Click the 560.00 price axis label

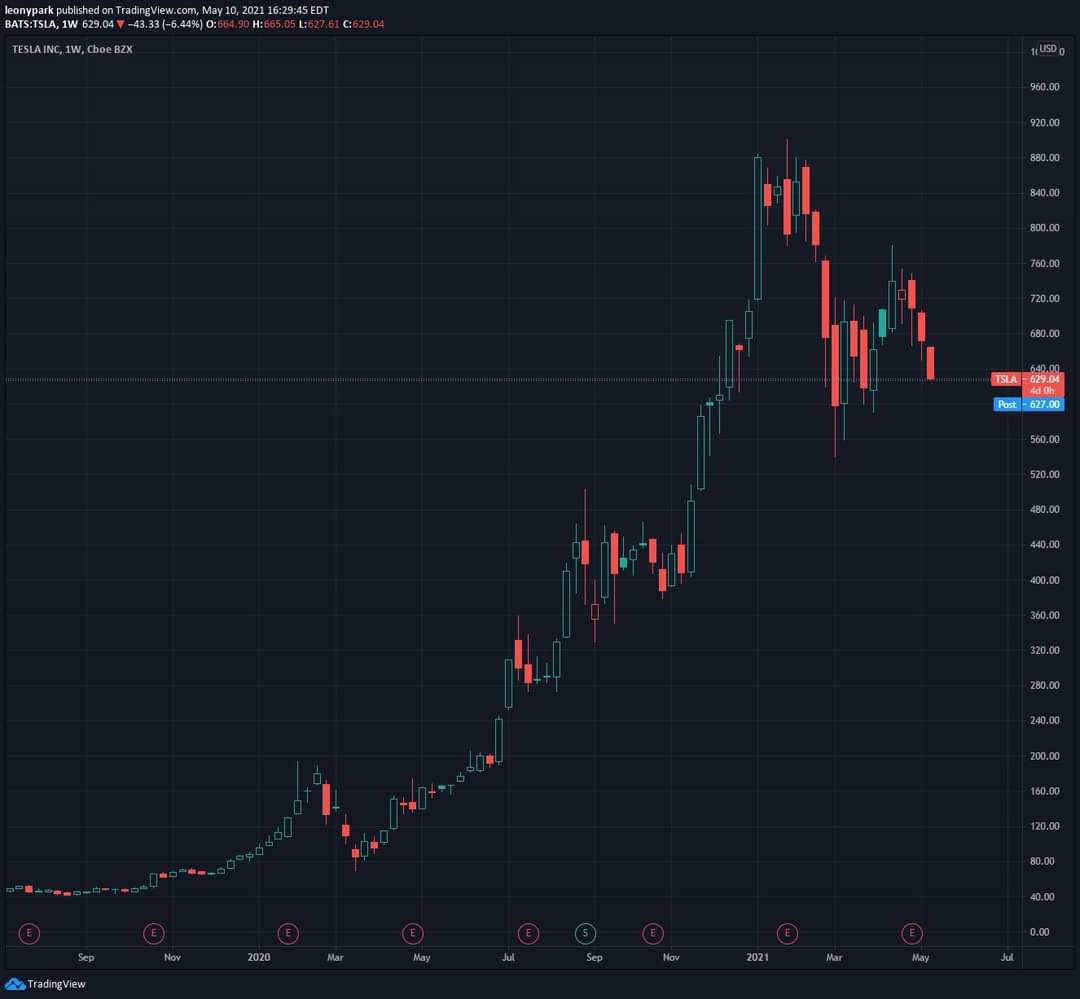coord(1044,439)
